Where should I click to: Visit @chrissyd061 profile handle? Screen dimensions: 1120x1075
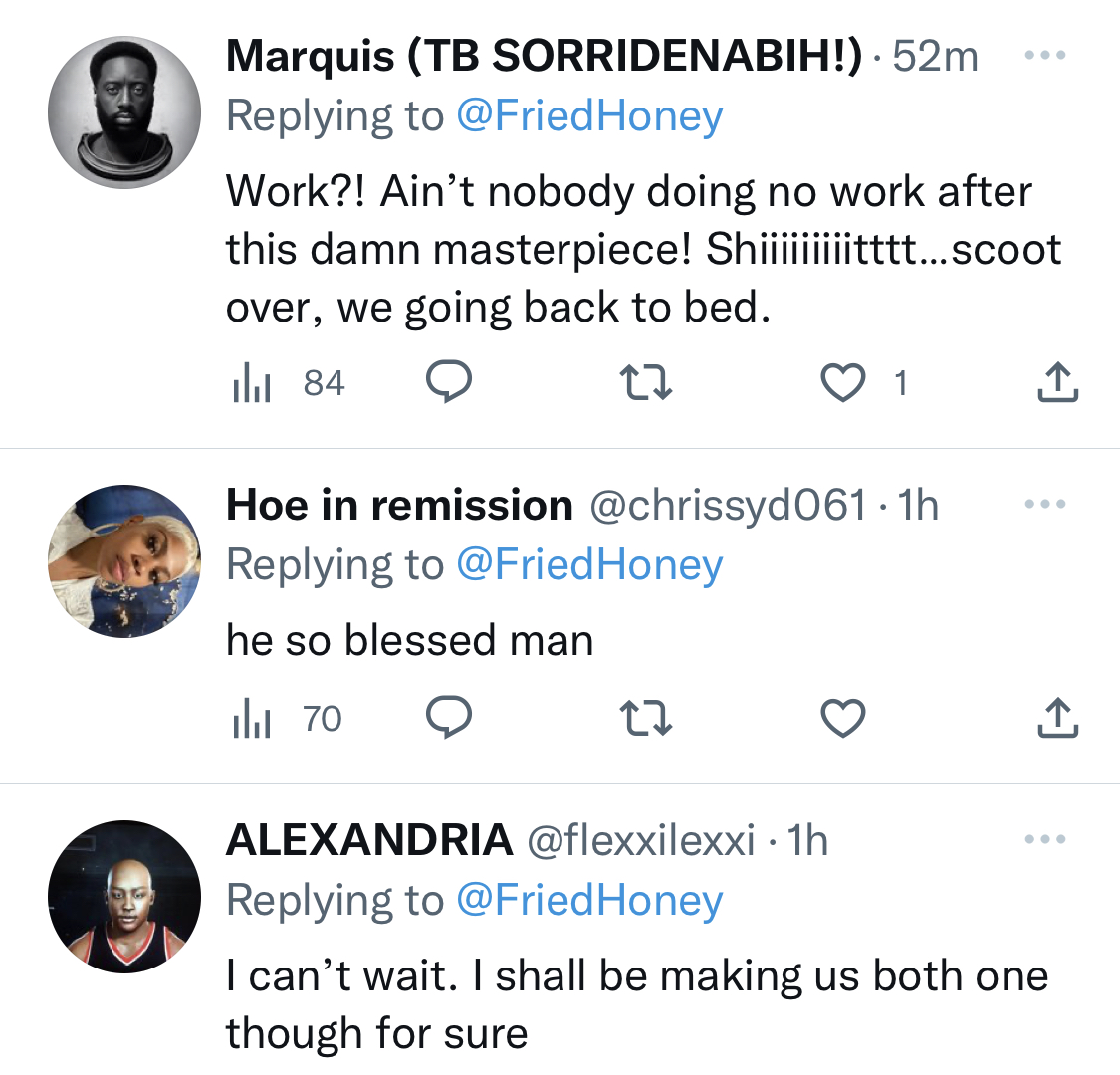(x=728, y=506)
